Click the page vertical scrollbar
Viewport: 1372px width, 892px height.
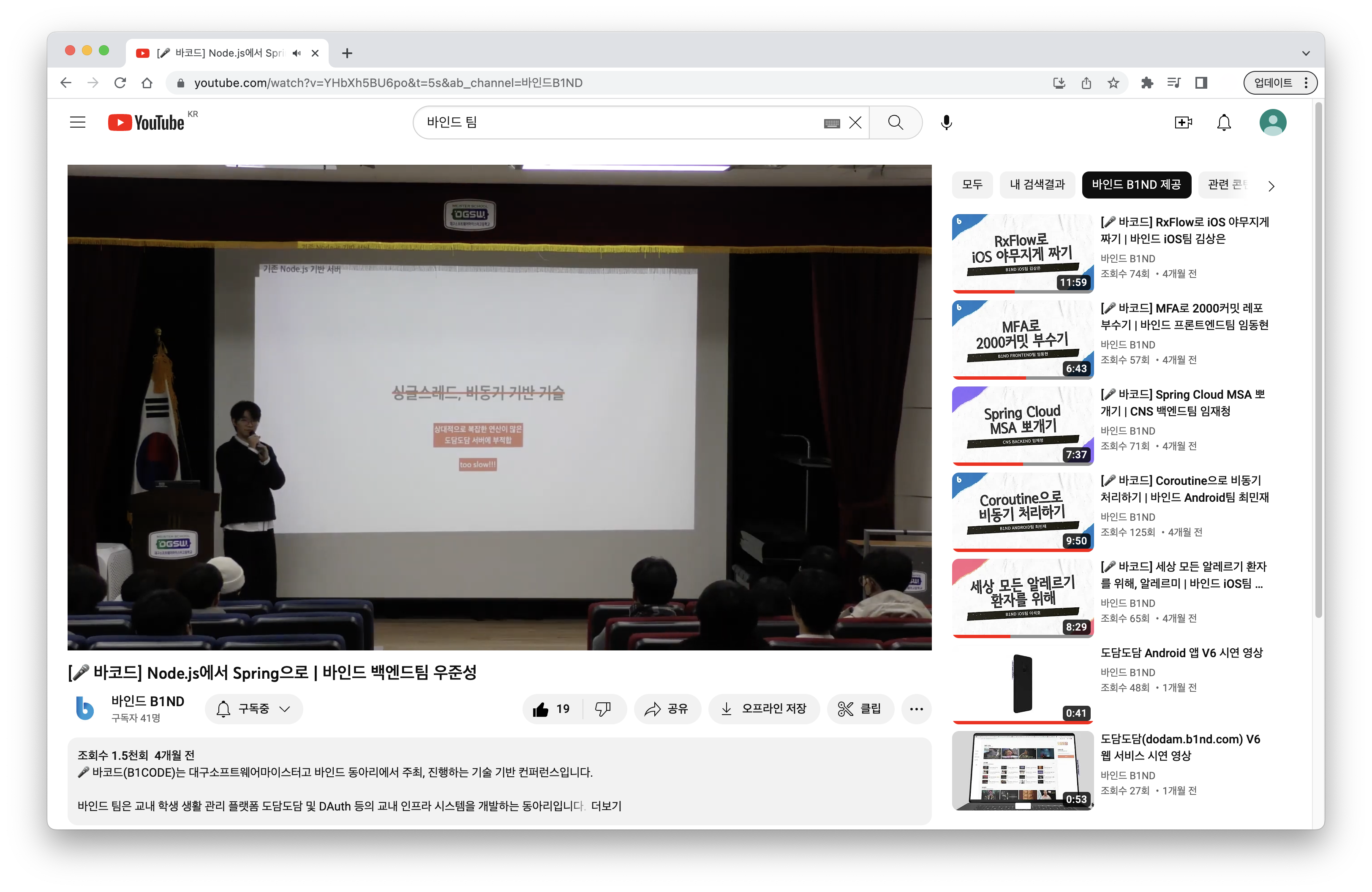click(x=1318, y=357)
